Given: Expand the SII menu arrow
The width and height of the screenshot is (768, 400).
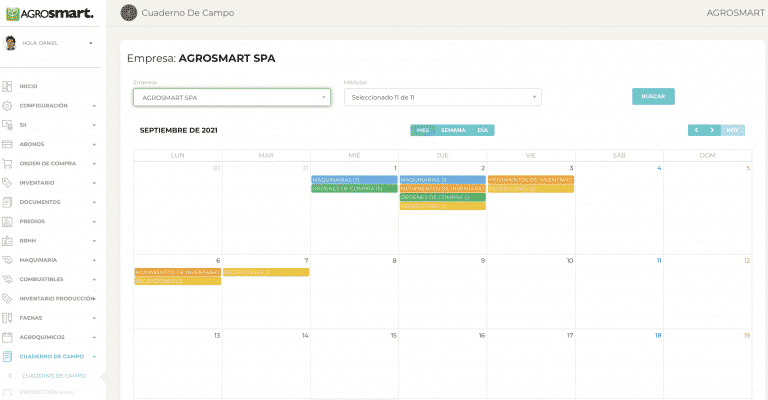Looking at the screenshot, I should click(x=94, y=125).
